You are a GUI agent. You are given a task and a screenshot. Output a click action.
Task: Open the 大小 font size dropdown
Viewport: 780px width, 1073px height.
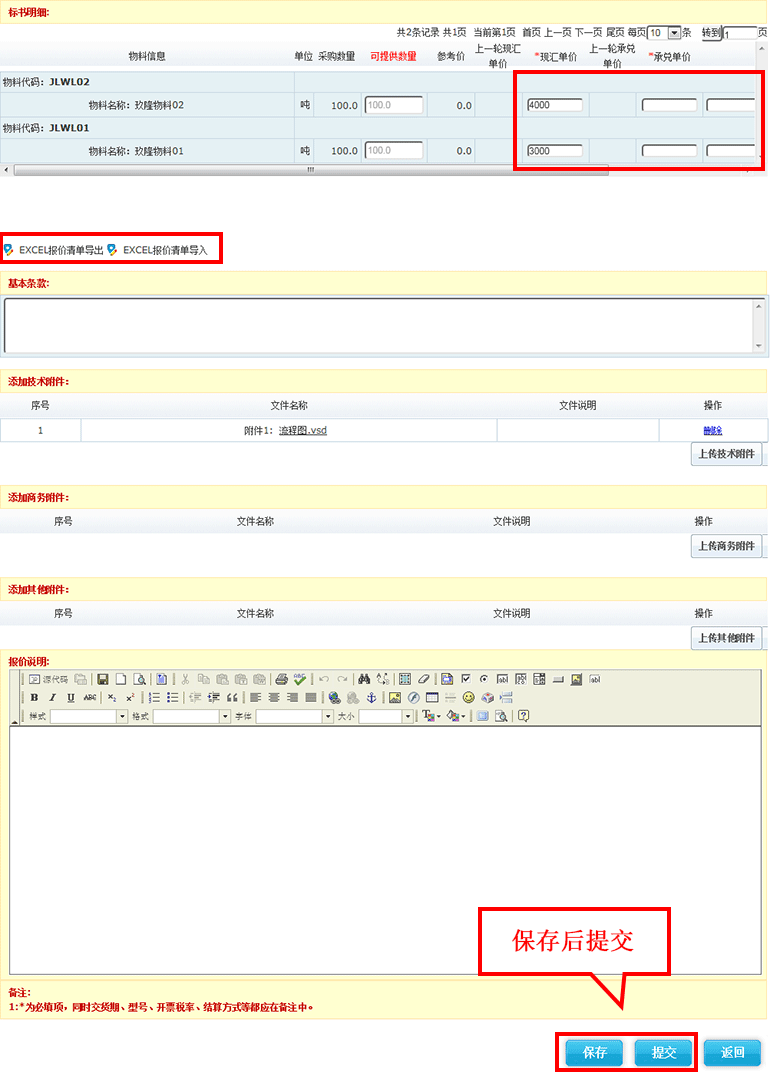pyautogui.click(x=408, y=716)
